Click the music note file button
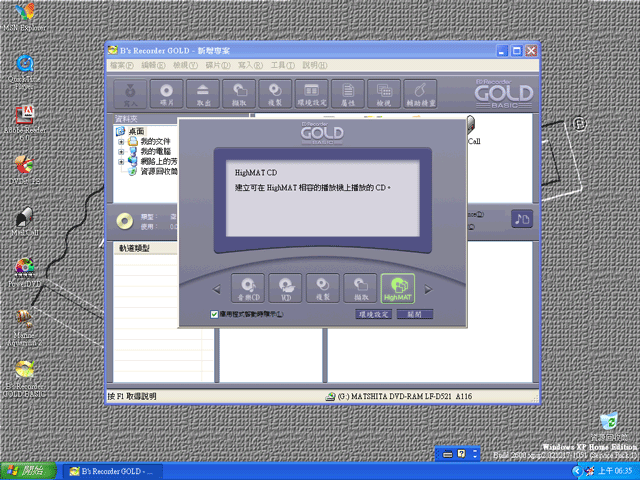The image size is (640, 480). coord(522,219)
